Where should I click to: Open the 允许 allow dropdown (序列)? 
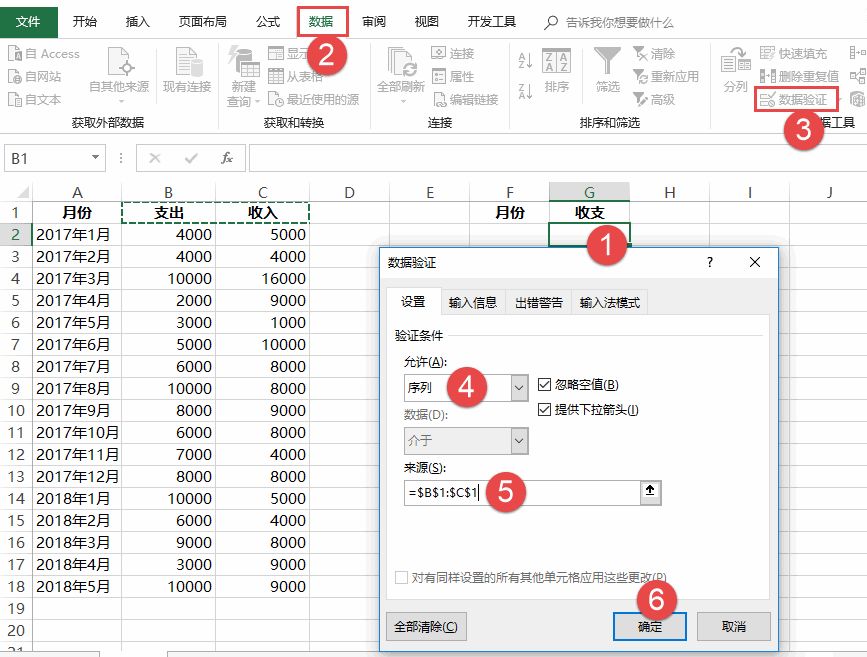[519, 388]
